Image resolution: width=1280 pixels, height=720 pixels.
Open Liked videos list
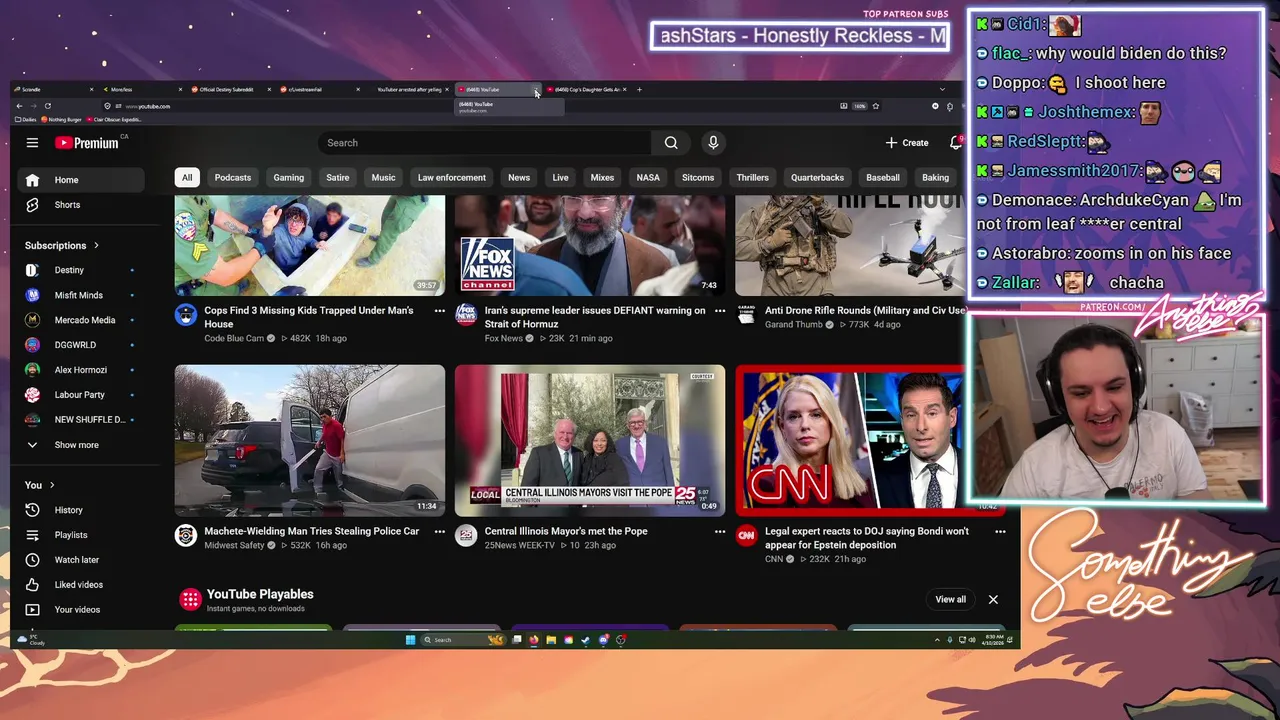tap(81, 585)
